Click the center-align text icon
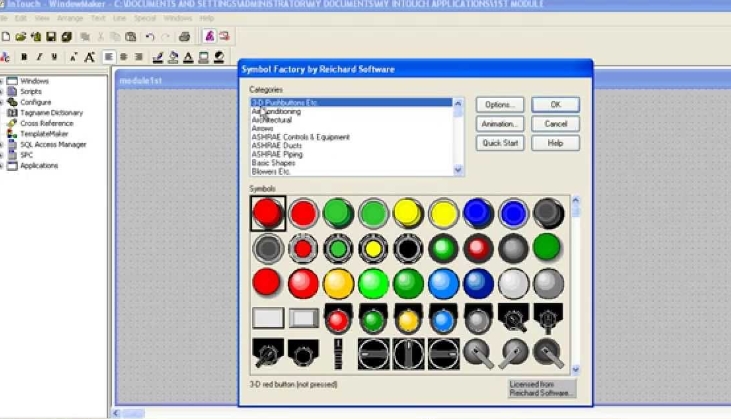This screenshot has width=731, height=419. [x=124, y=57]
